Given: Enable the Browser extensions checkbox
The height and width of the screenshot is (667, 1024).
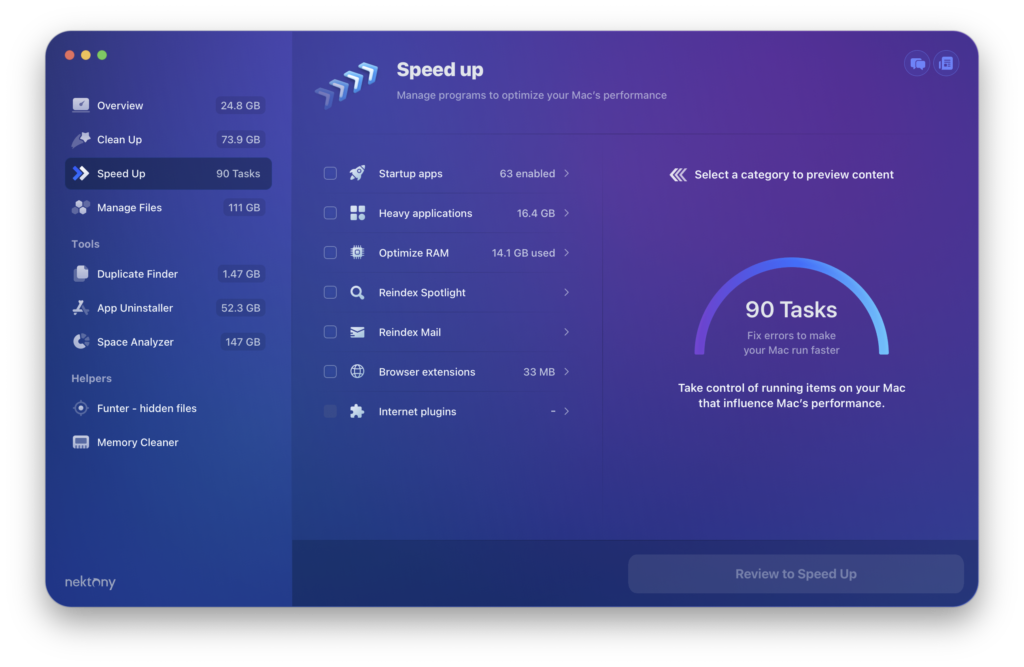Looking at the screenshot, I should coord(330,372).
